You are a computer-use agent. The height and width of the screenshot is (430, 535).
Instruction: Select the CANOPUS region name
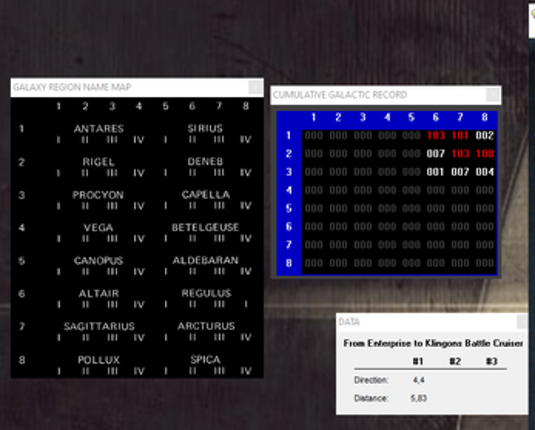pyautogui.click(x=98, y=261)
